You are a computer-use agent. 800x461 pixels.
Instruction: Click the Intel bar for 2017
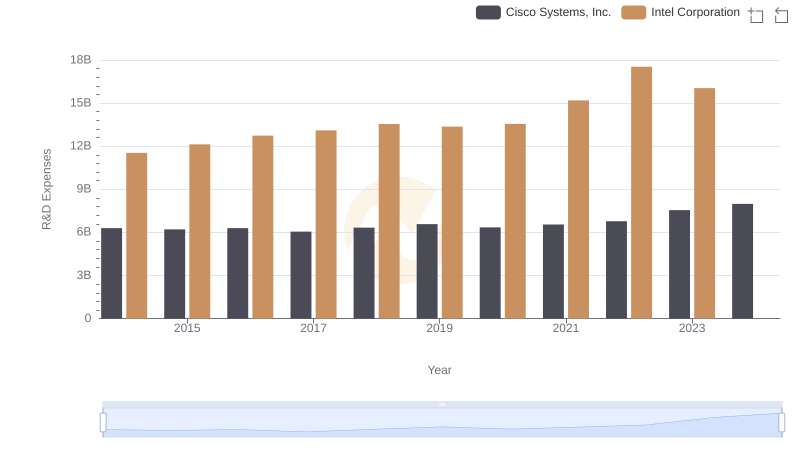(x=326, y=224)
